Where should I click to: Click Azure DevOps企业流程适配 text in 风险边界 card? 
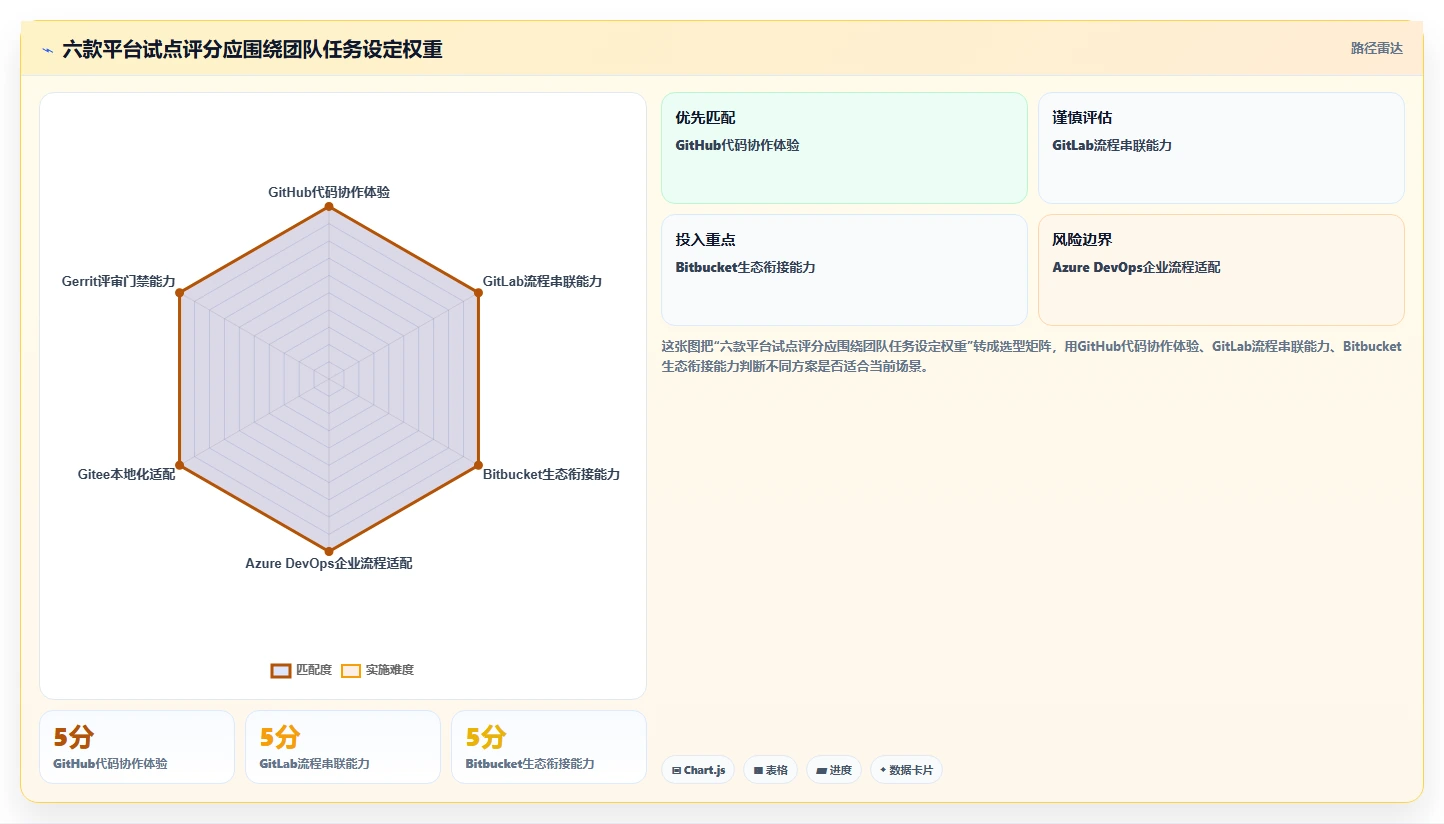pyautogui.click(x=1136, y=267)
